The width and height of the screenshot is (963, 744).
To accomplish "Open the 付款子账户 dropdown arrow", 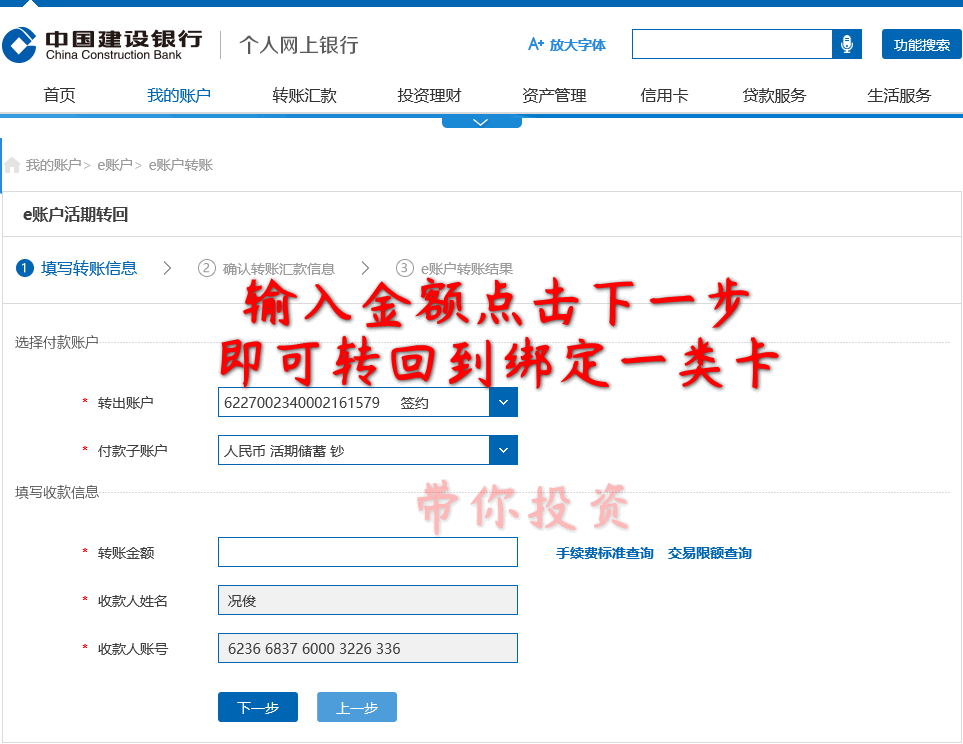I will [x=504, y=450].
